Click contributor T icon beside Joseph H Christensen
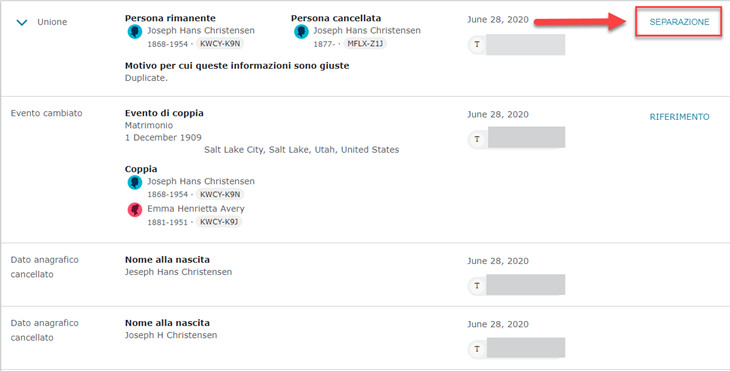The image size is (730, 371). (x=477, y=348)
